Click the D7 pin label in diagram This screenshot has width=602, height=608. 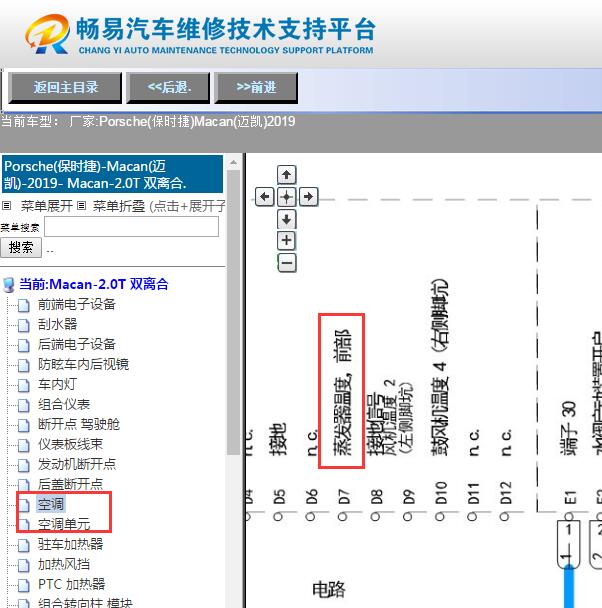pos(343,496)
